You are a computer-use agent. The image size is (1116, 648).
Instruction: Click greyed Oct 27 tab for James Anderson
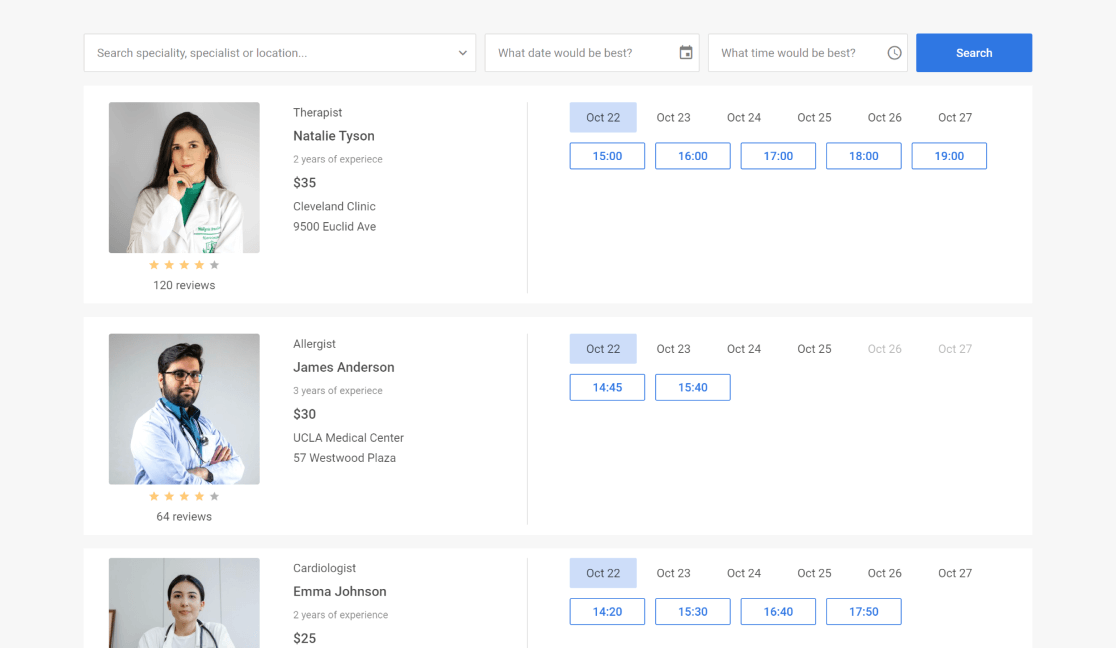coord(955,349)
